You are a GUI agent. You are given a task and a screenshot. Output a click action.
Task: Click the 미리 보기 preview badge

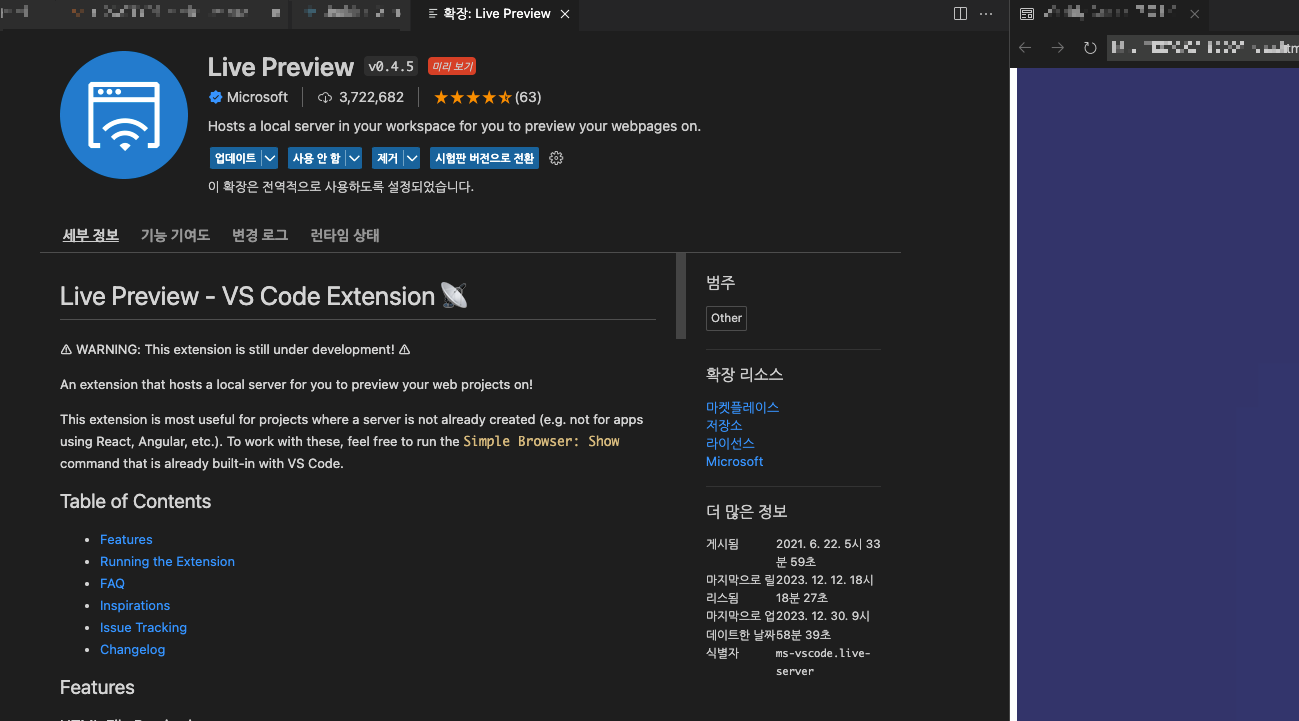[x=452, y=66]
